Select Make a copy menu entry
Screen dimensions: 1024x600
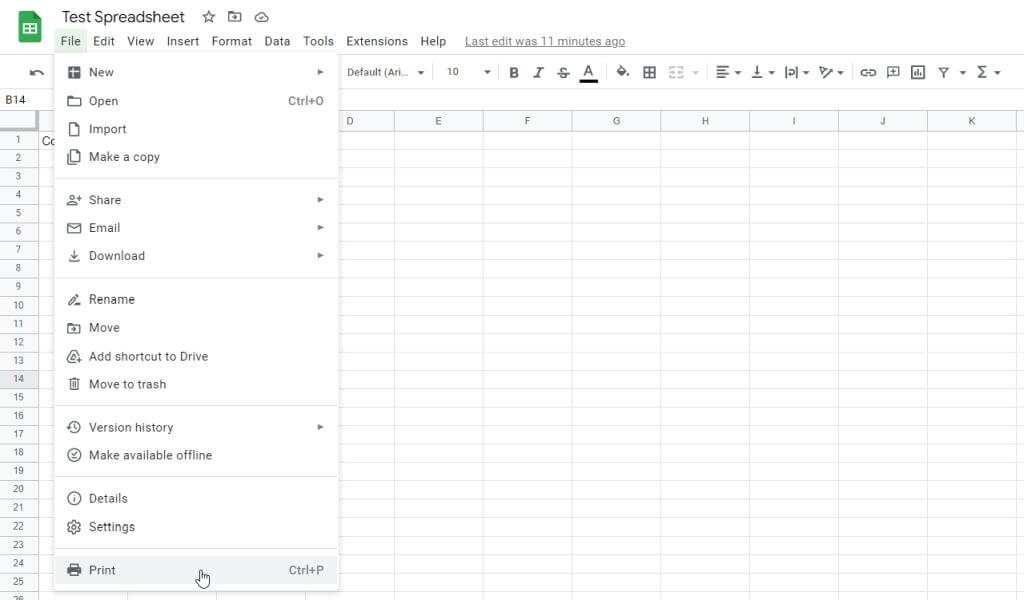(x=196, y=157)
